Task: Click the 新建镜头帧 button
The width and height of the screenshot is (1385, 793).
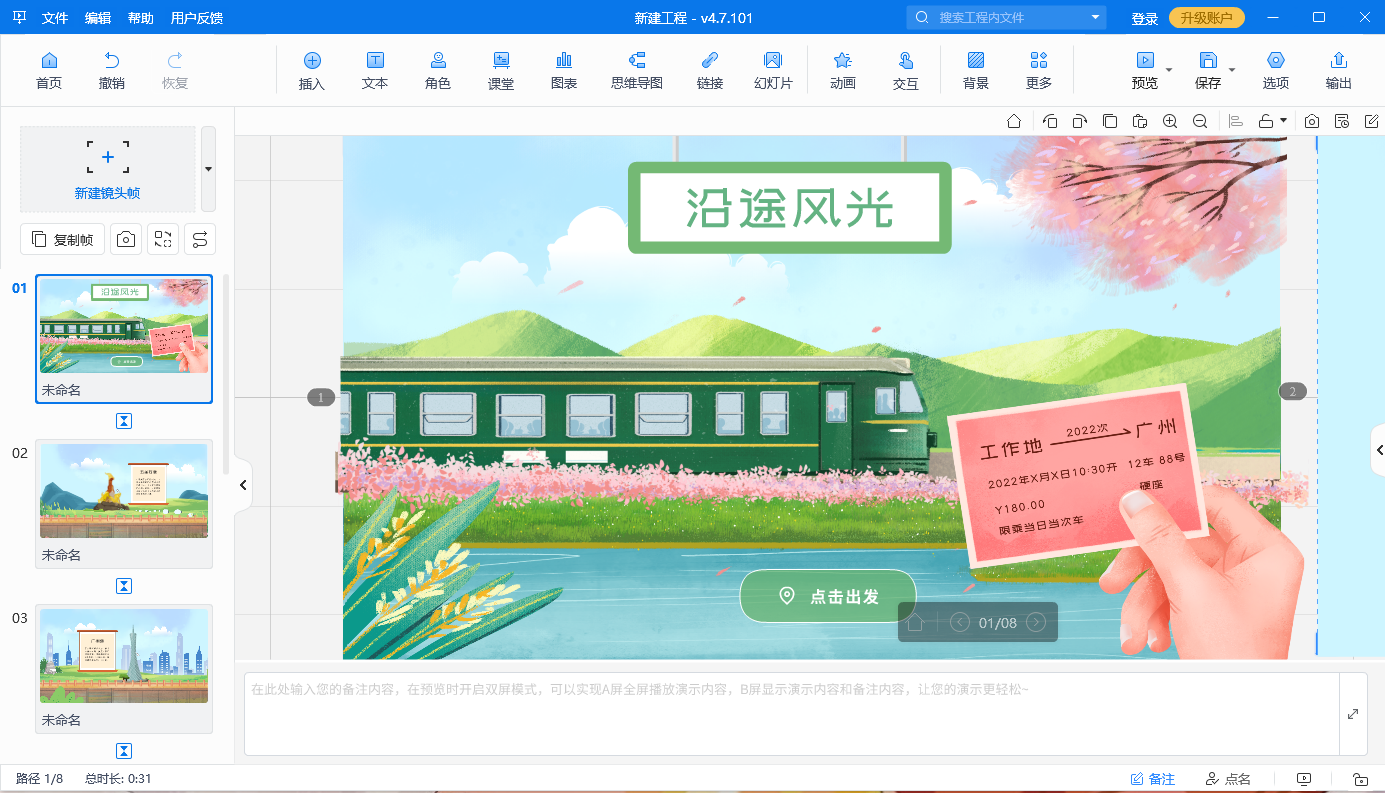Action: pos(107,168)
